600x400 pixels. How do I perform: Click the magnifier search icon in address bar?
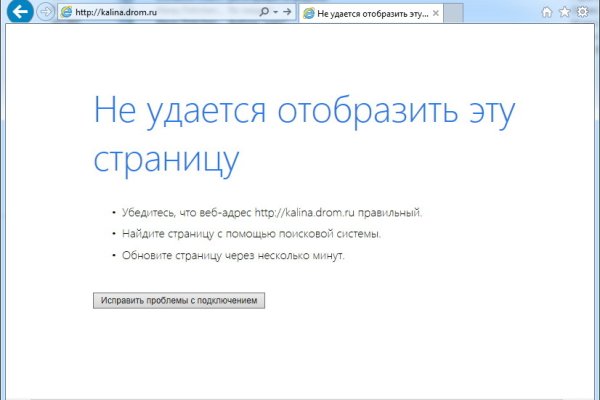coord(264,12)
